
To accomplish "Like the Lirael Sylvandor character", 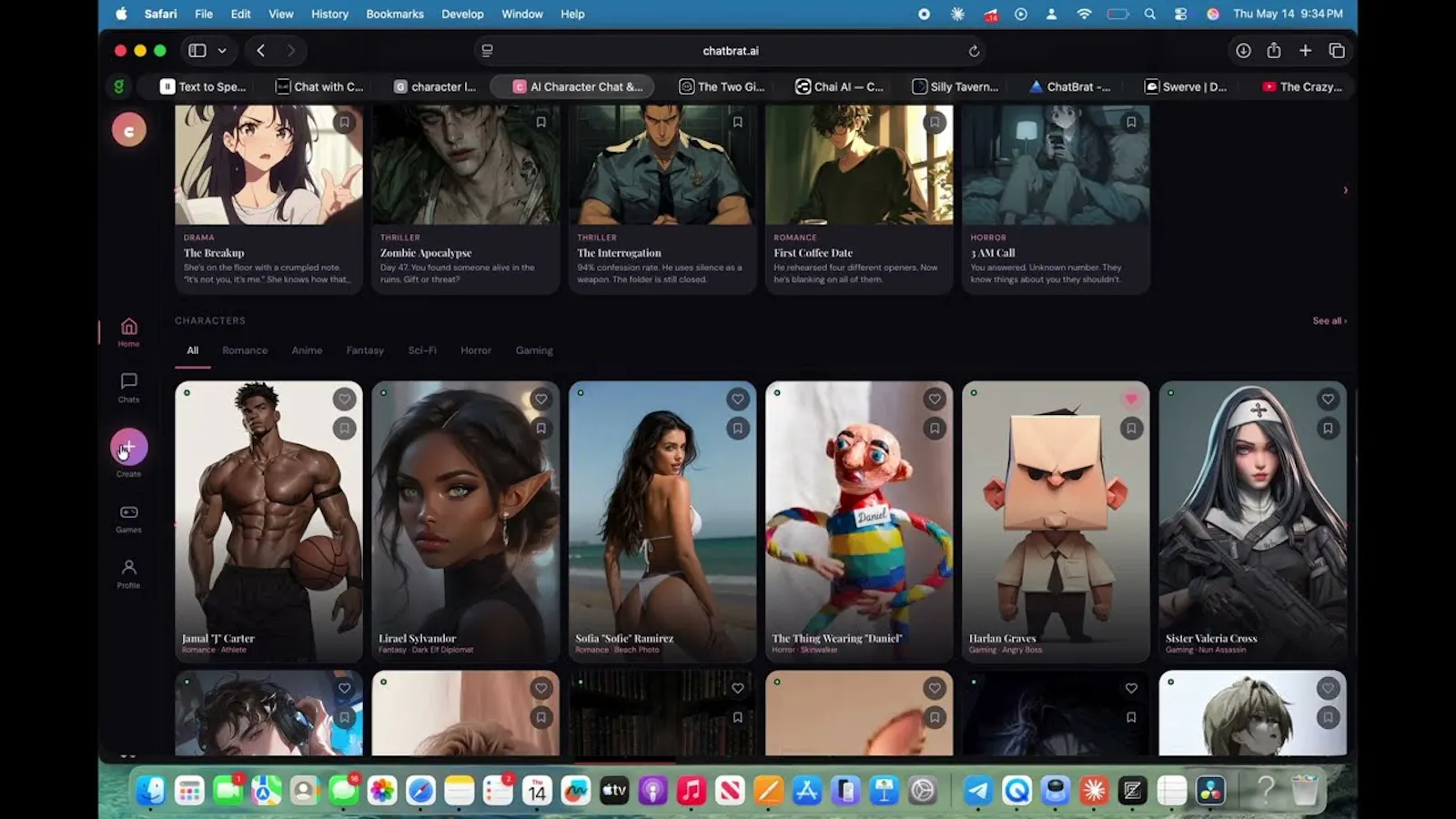I will 541,399.
